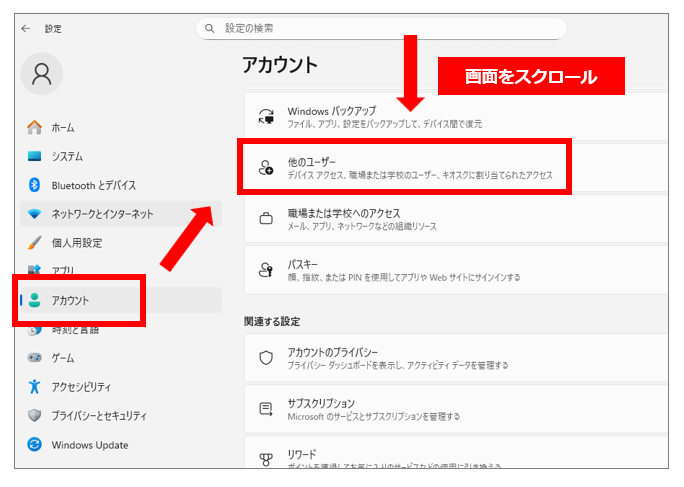The width and height of the screenshot is (684, 487).
Task: Click the サブスクリプション list icon
Action: 266,409
